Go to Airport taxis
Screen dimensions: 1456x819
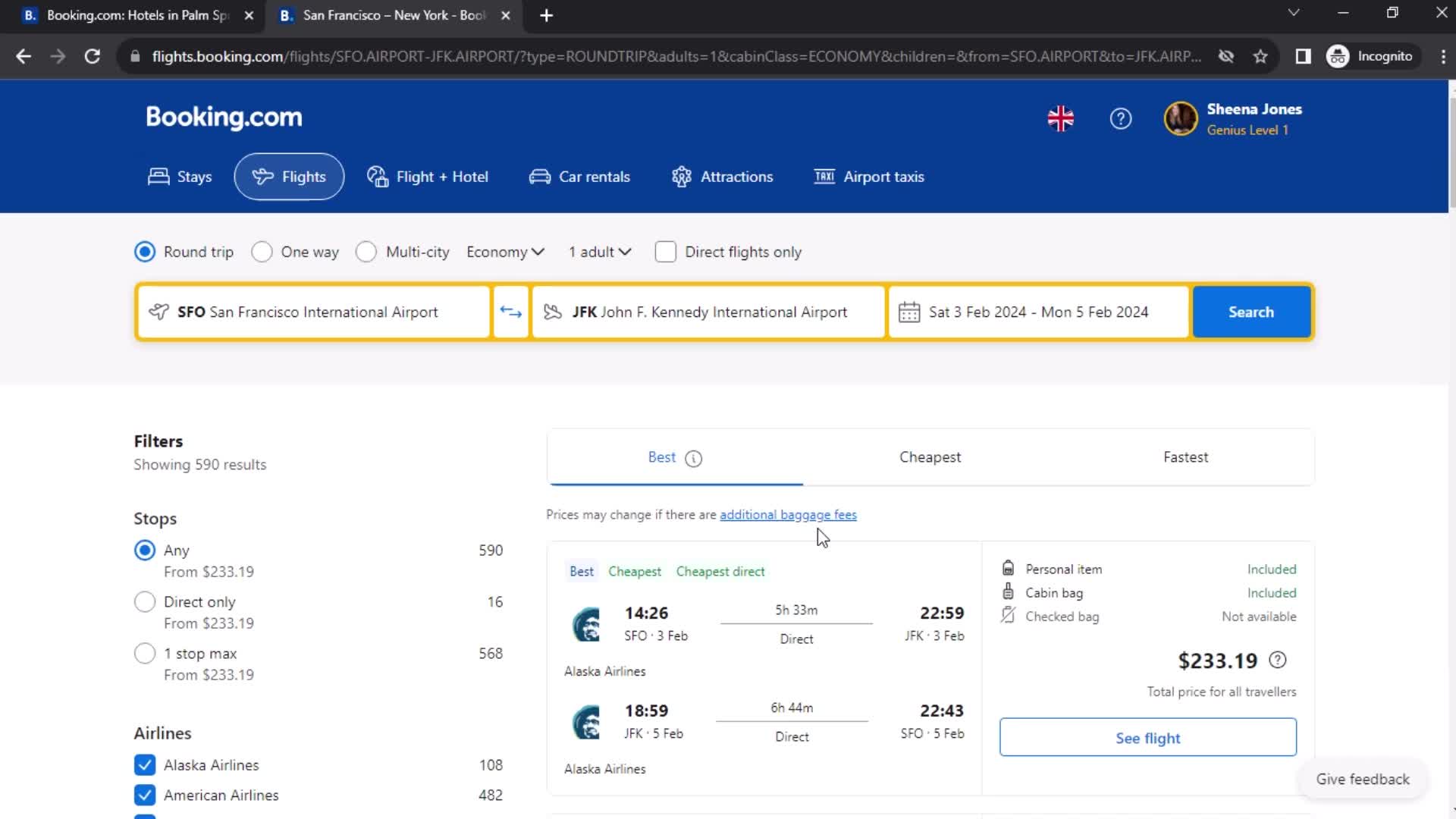tap(869, 177)
